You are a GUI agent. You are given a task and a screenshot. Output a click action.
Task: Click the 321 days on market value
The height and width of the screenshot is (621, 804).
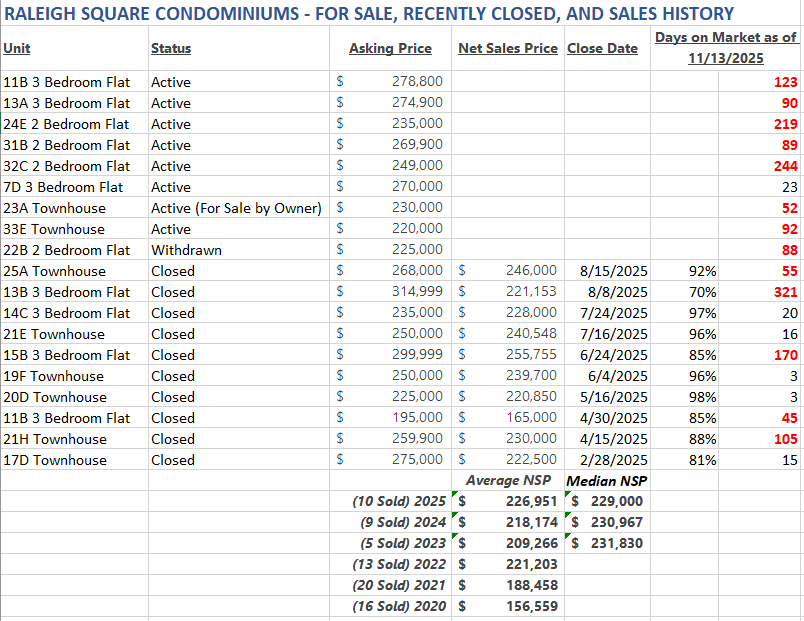[784, 292]
